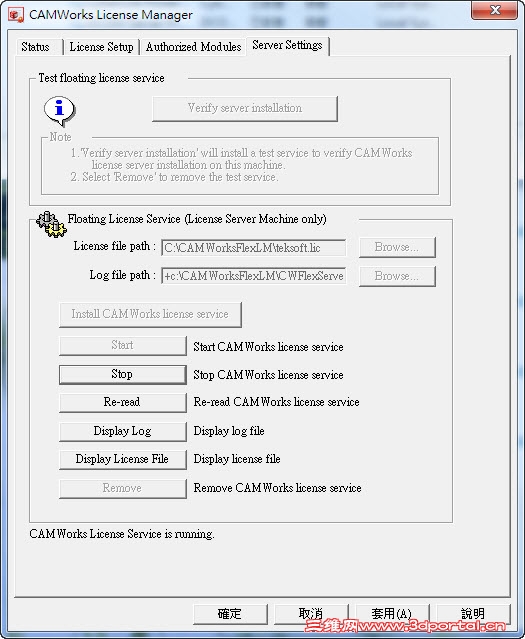Click the CAMWorks title bar app icon
The image size is (525, 639).
click(16, 15)
